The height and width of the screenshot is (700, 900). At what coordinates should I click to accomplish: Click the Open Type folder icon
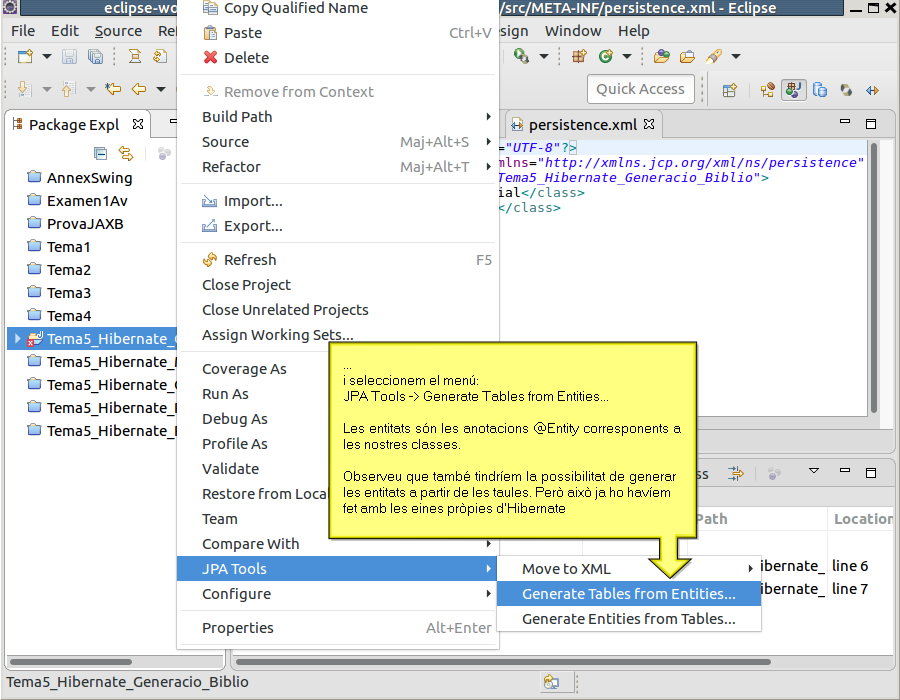tap(662, 56)
